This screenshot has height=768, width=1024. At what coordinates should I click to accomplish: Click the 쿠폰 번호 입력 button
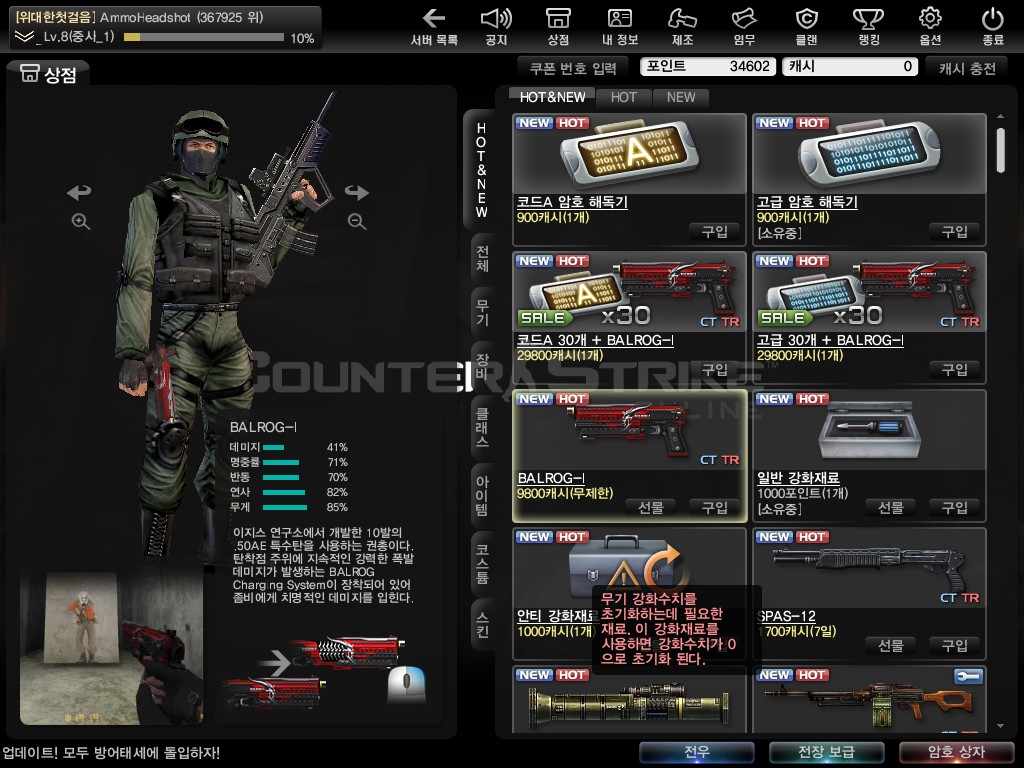(x=573, y=68)
